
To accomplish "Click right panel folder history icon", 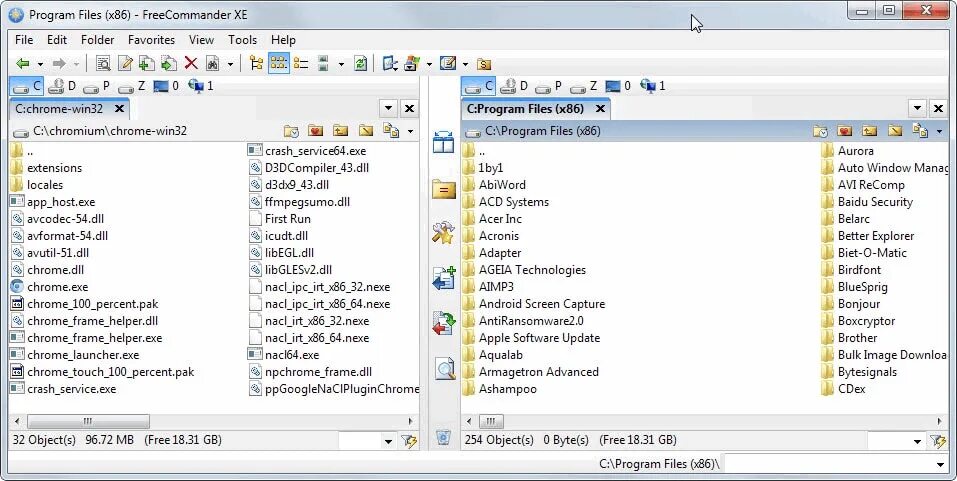I will click(x=820, y=131).
